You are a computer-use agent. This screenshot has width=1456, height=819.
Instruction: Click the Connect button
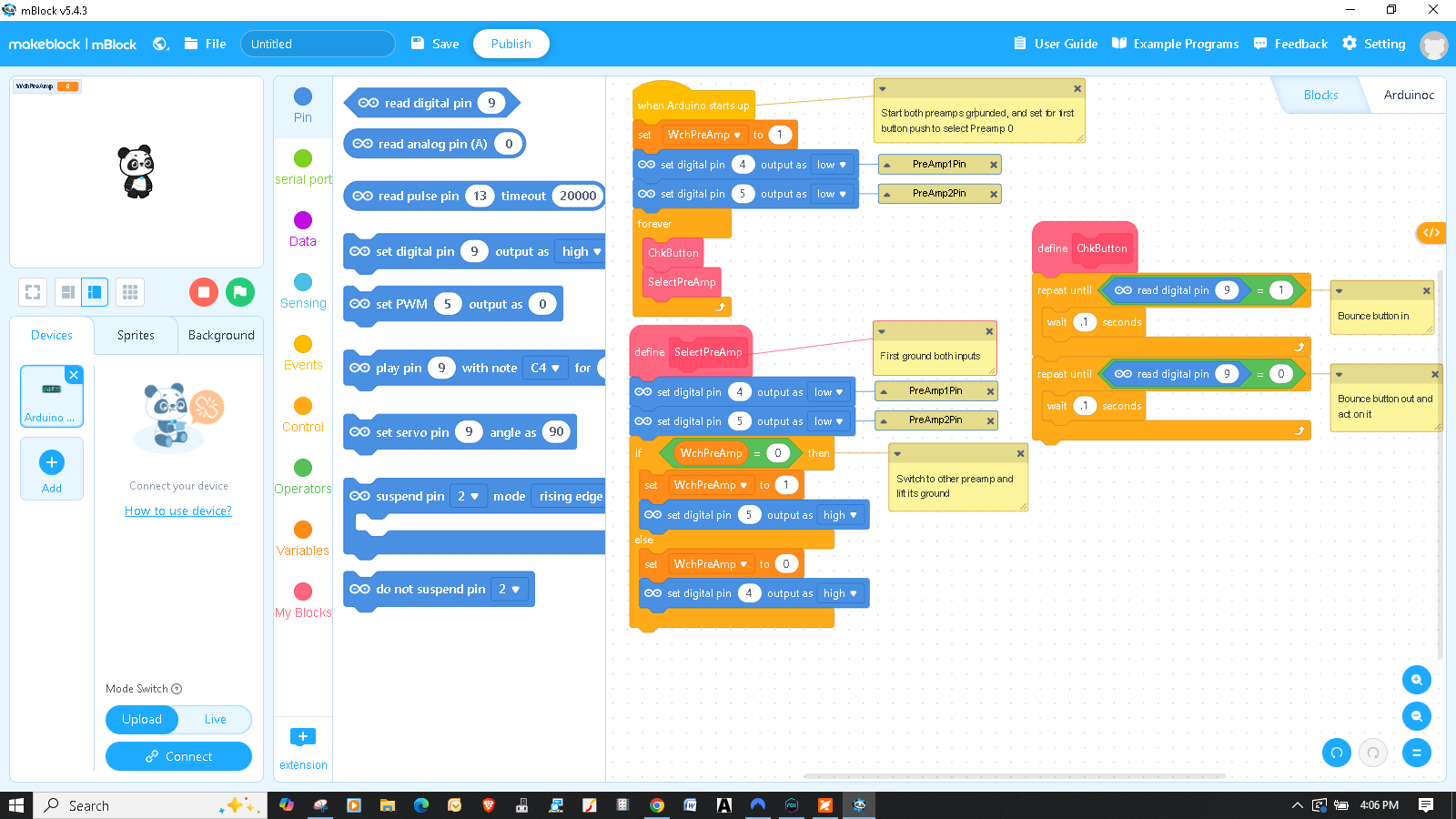point(178,756)
